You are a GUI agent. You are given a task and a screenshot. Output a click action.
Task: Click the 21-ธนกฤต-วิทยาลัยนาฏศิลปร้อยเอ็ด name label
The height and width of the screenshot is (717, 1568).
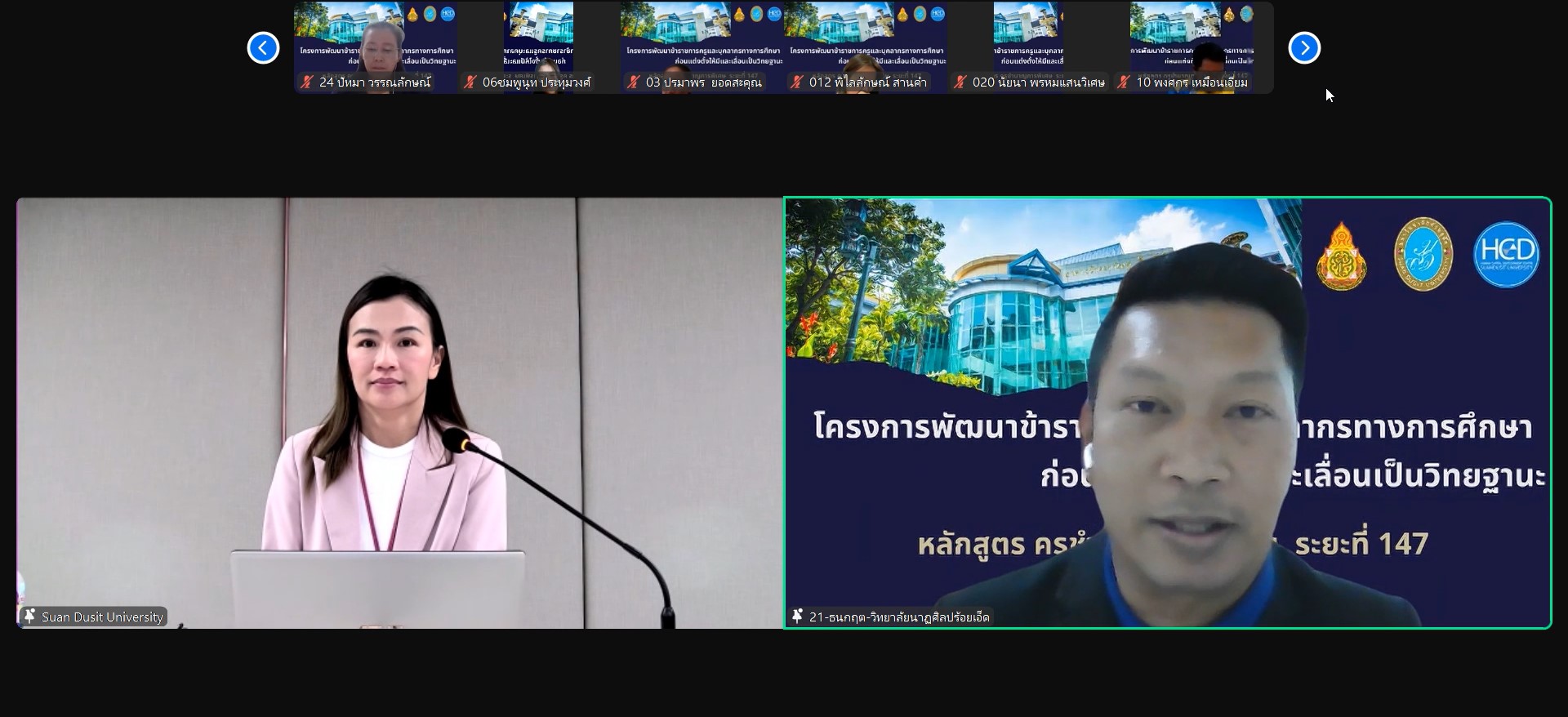tap(899, 617)
